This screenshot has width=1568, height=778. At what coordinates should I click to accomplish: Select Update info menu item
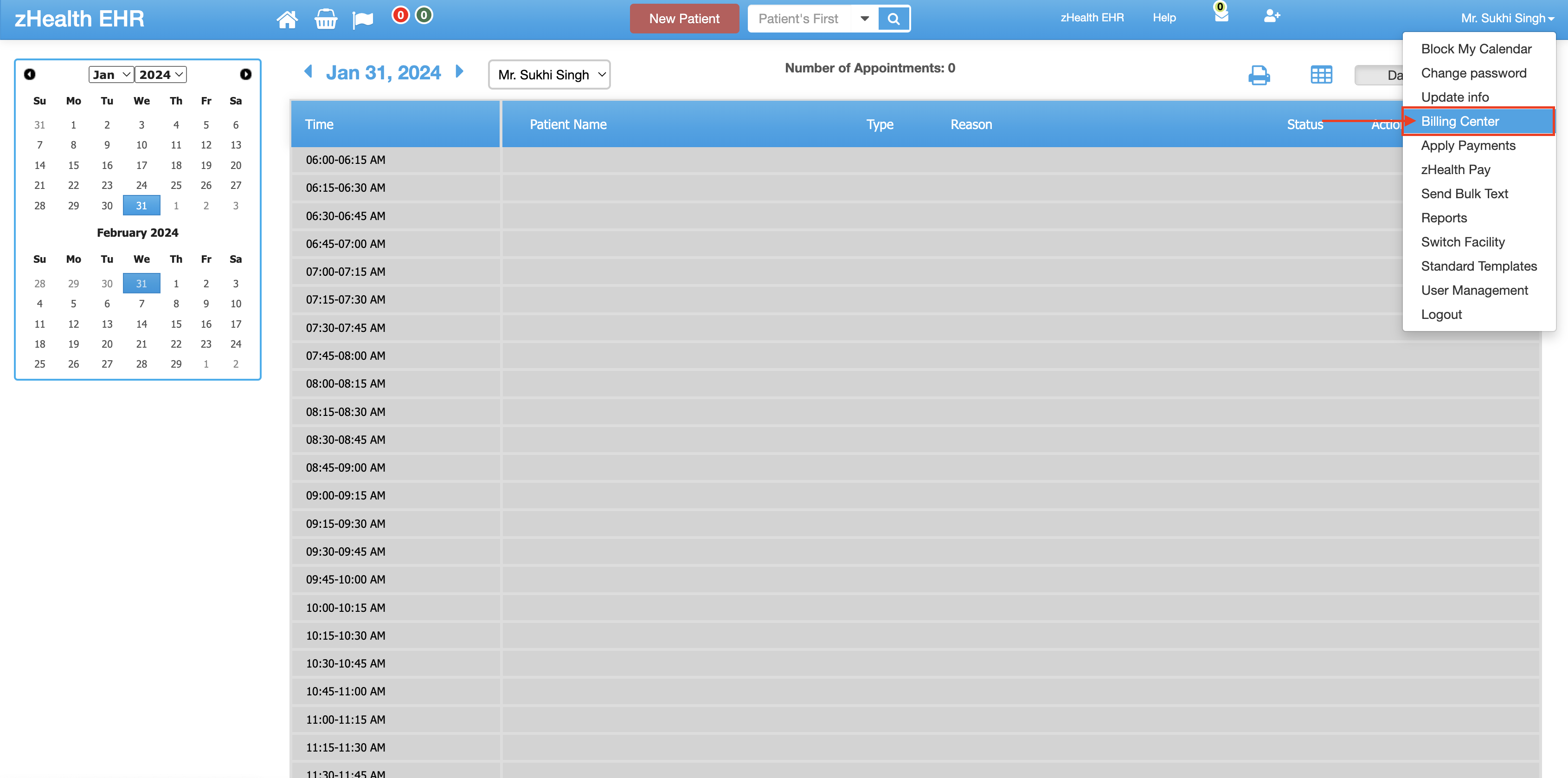[1455, 97]
